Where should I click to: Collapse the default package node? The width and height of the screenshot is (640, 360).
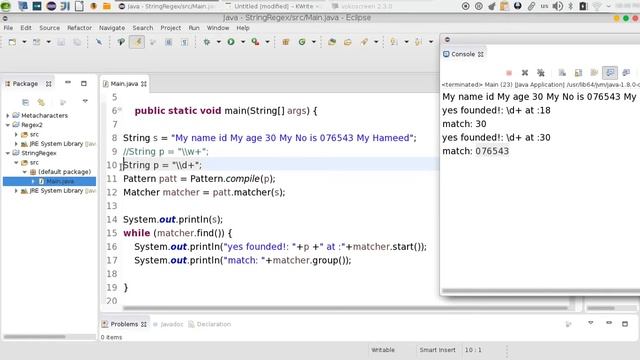click(24, 172)
